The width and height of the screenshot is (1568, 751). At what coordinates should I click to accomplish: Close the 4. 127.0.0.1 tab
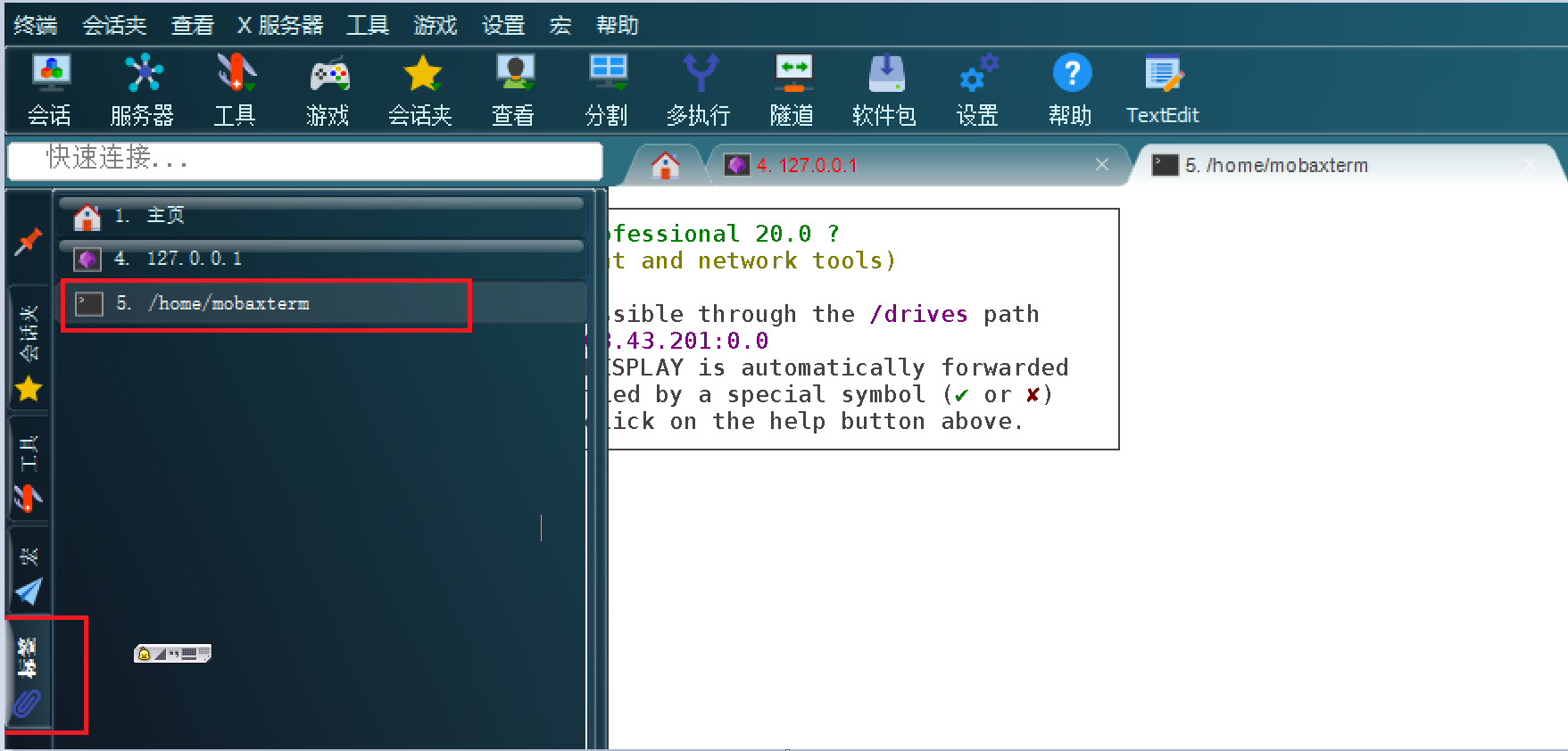(x=1102, y=165)
